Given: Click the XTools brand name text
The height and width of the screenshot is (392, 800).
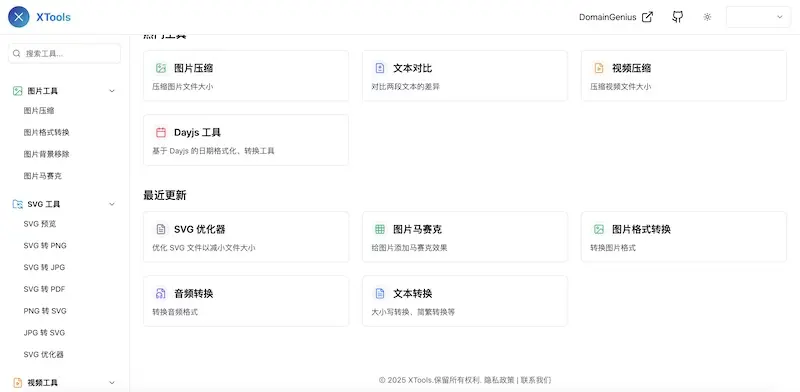Looking at the screenshot, I should [54, 17].
